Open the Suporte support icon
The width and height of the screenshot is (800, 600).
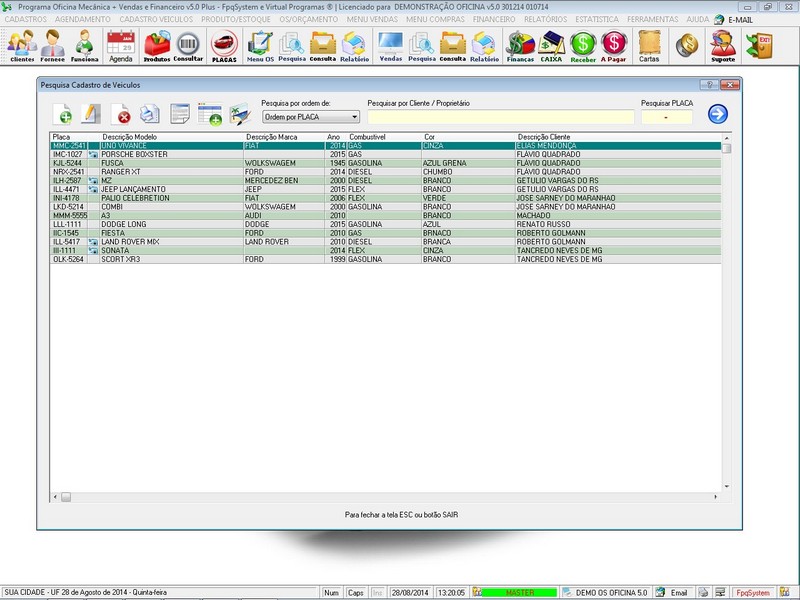click(x=723, y=46)
